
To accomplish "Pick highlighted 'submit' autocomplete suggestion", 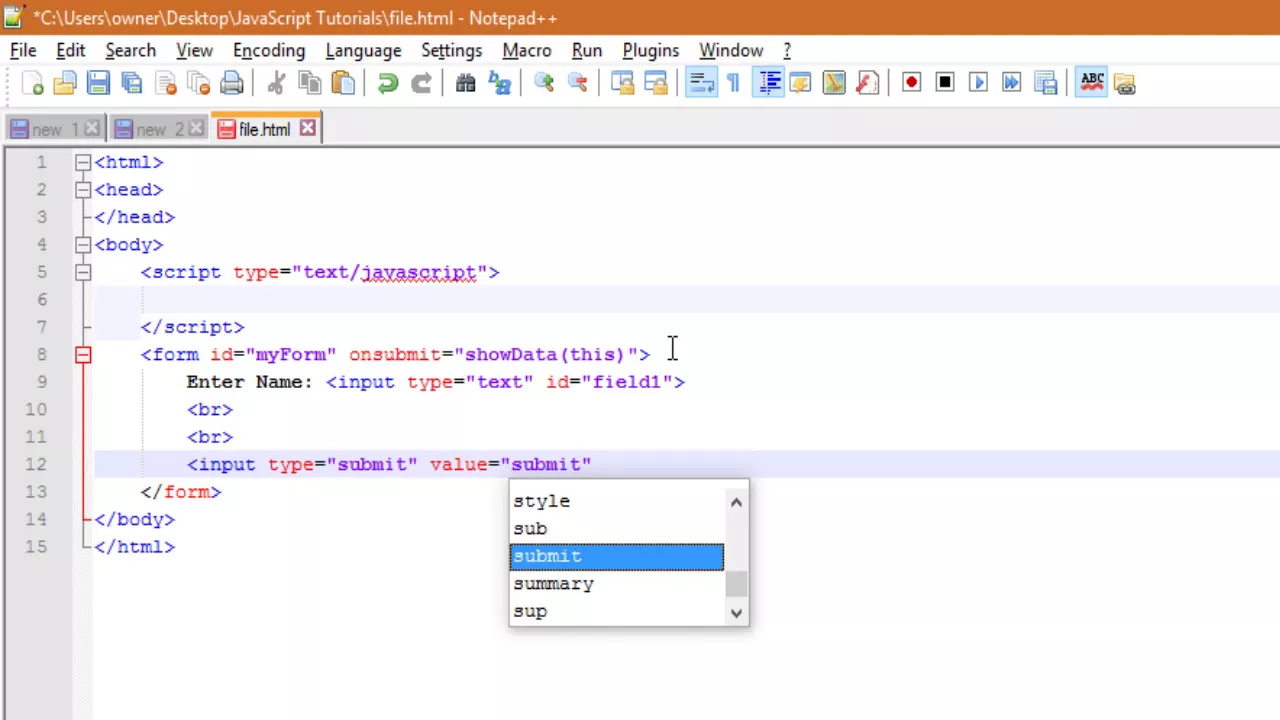I will [x=616, y=556].
